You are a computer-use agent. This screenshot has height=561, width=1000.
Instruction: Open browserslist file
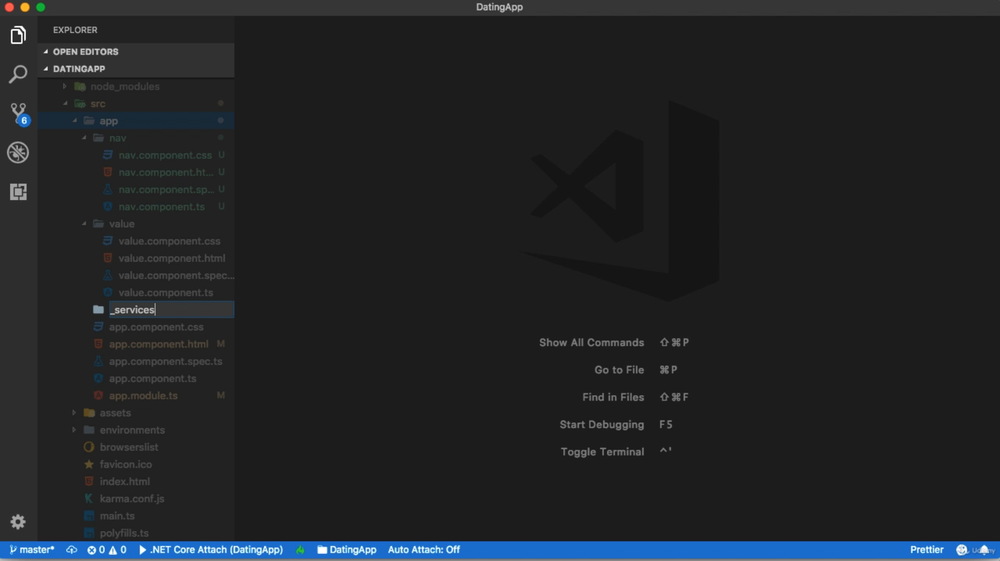tap(129, 447)
